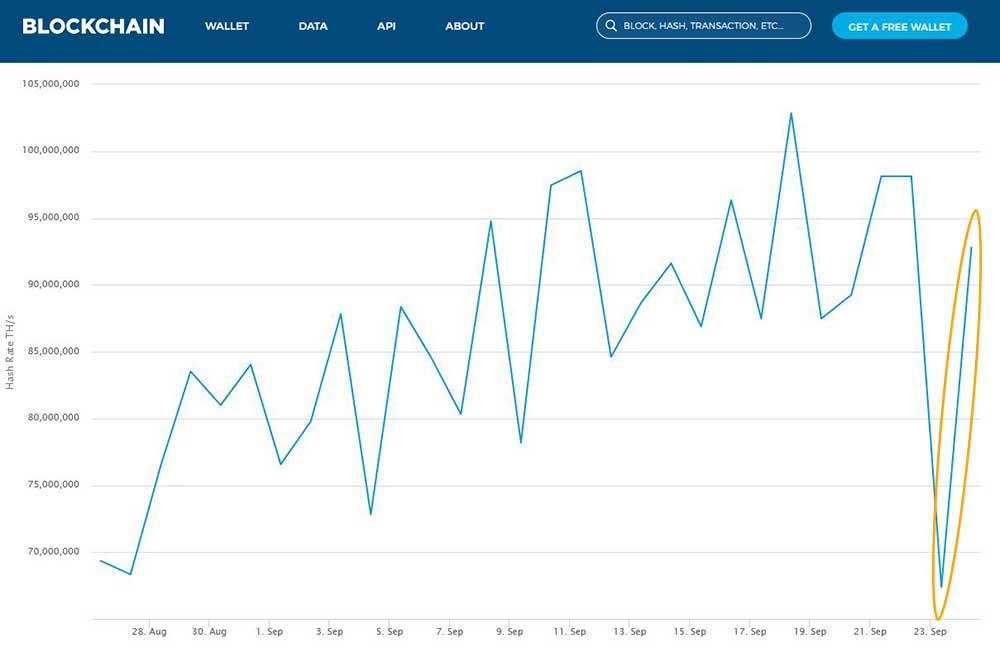Click the 9. Sep date label
This screenshot has height=667, width=1000.
pos(510,631)
